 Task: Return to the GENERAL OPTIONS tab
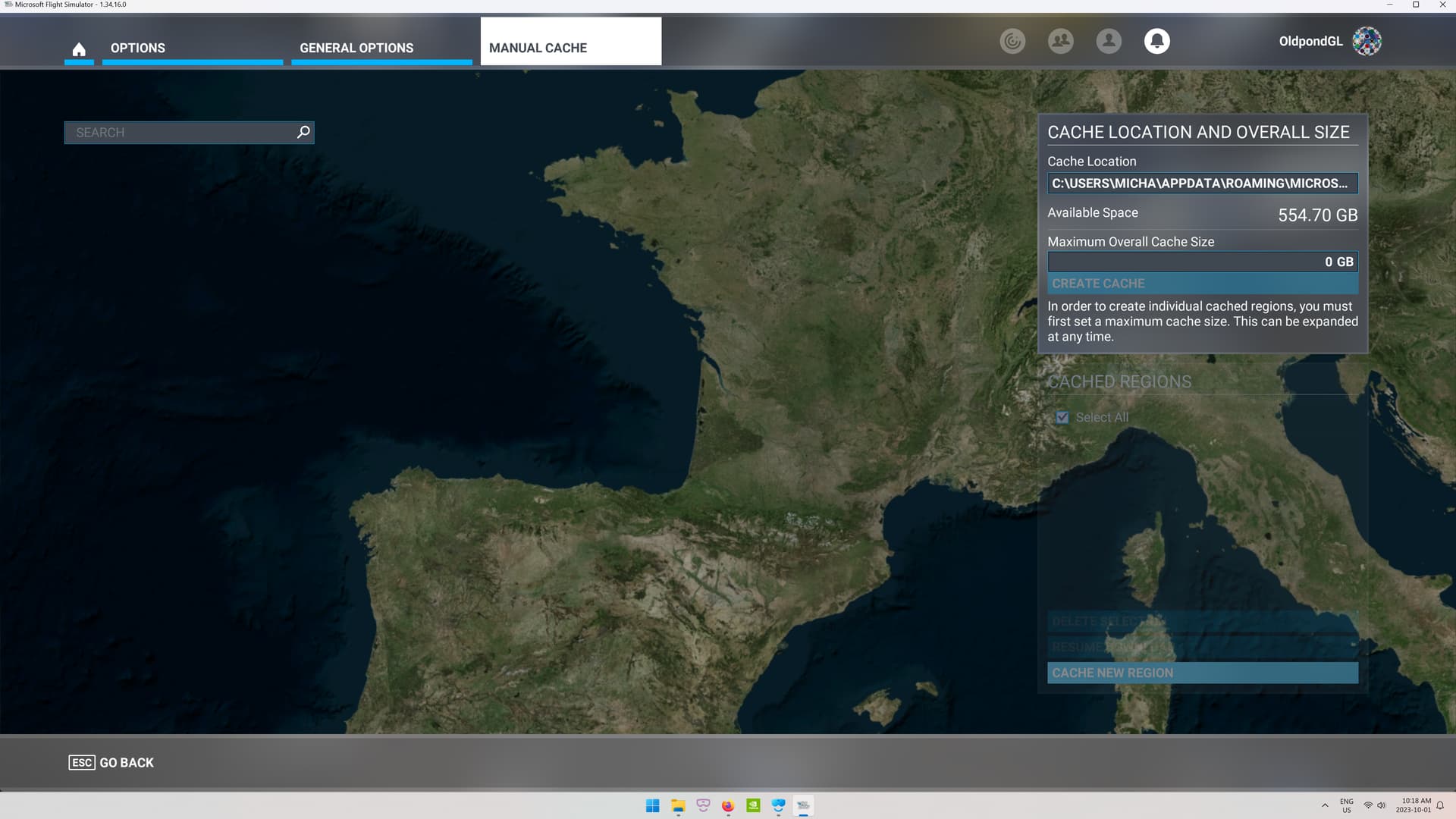[x=381, y=48]
